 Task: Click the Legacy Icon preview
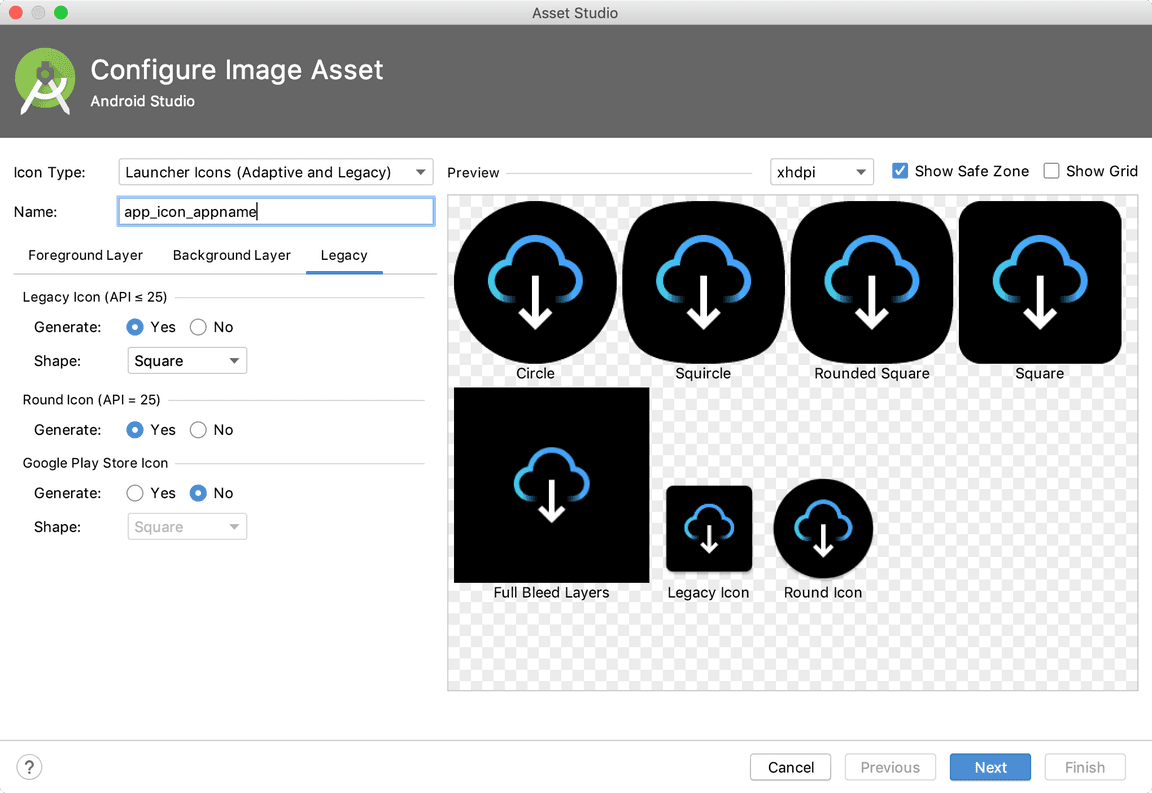708,528
